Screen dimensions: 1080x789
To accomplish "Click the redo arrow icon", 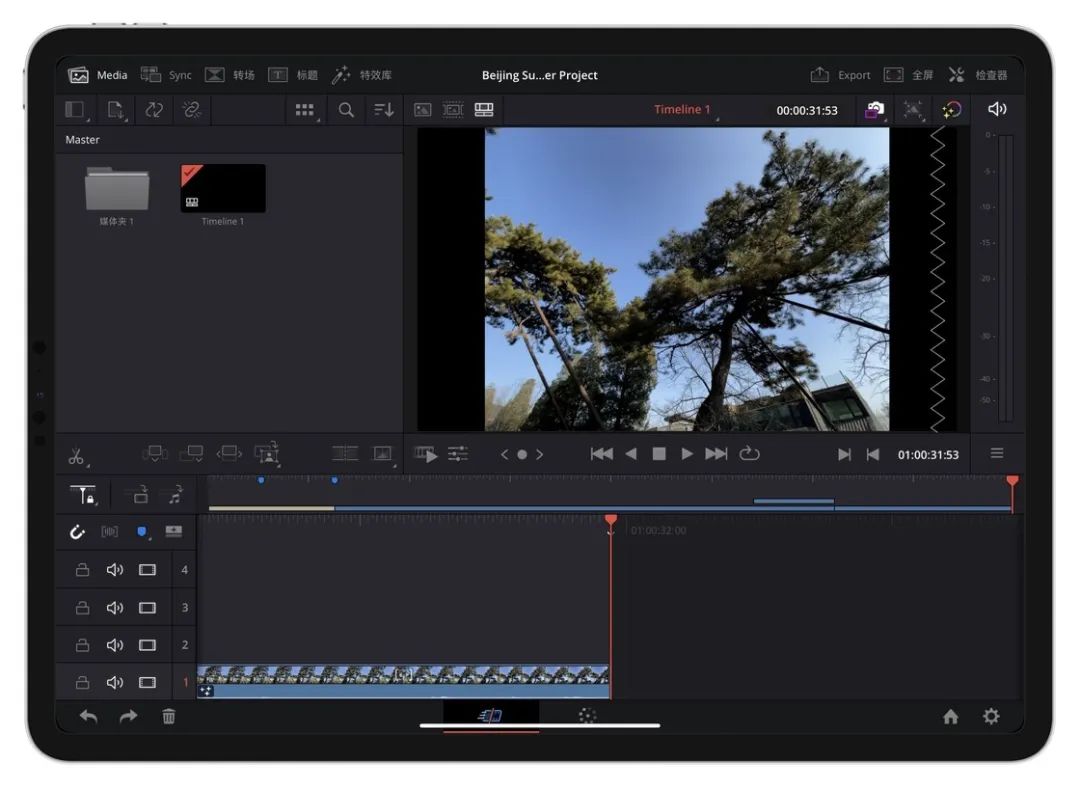I will tap(128, 716).
